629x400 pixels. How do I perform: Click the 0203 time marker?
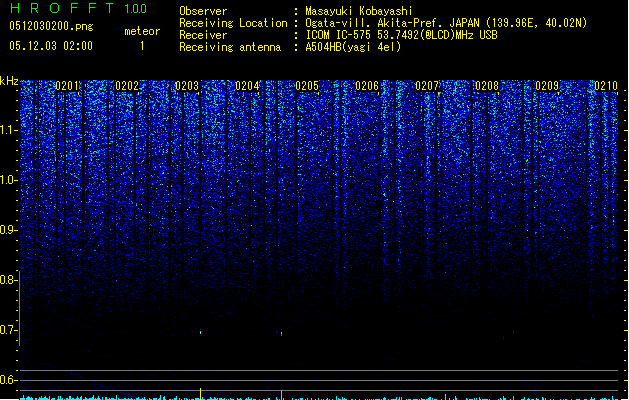(187, 86)
